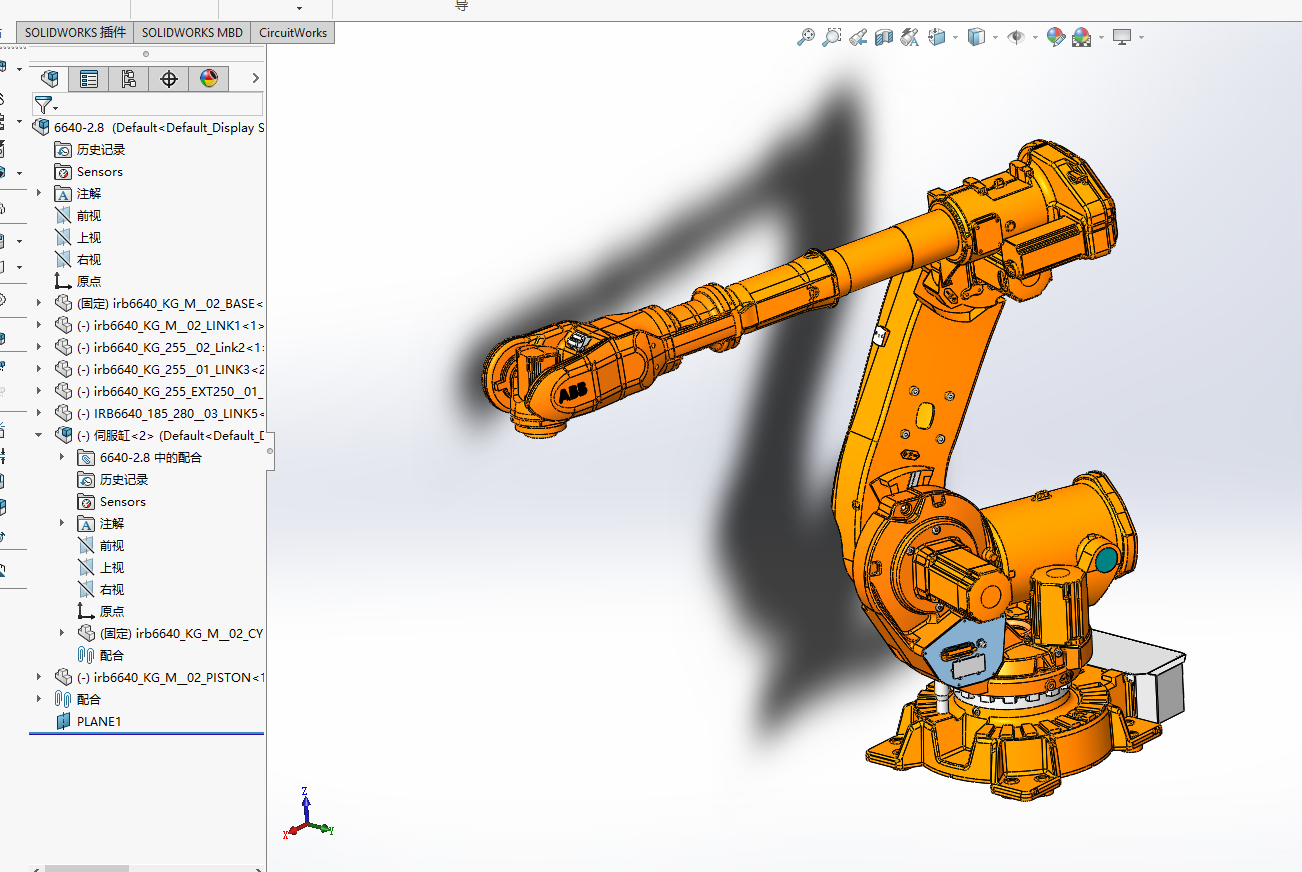Image resolution: width=1302 pixels, height=872 pixels.
Task: Select the top-level Sensors folder
Action: (89, 171)
